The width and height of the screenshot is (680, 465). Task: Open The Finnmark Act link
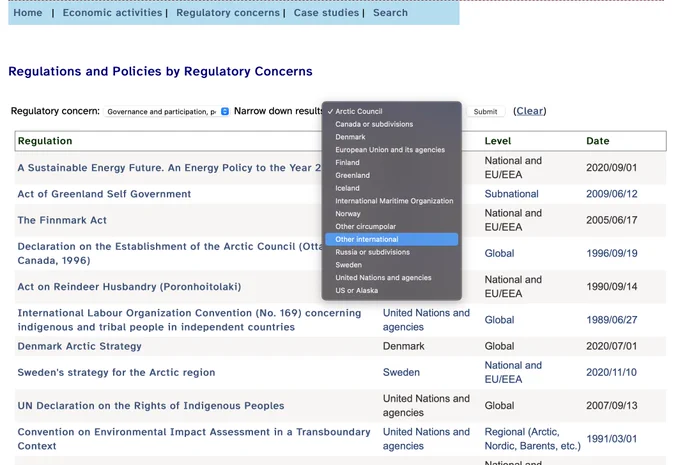click(x=62, y=220)
